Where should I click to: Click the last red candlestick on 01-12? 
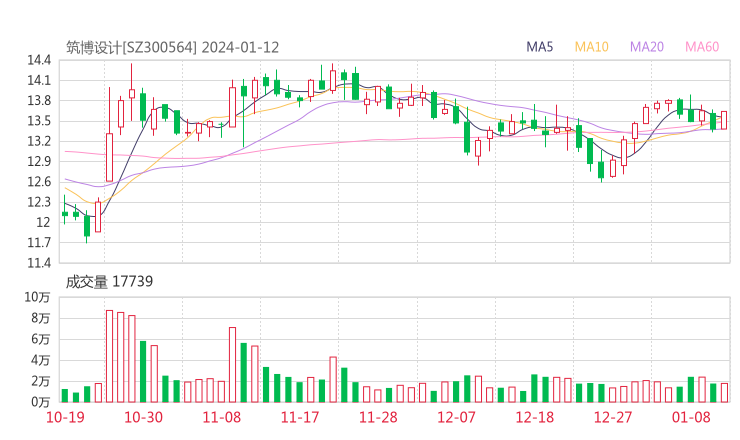pos(724,120)
